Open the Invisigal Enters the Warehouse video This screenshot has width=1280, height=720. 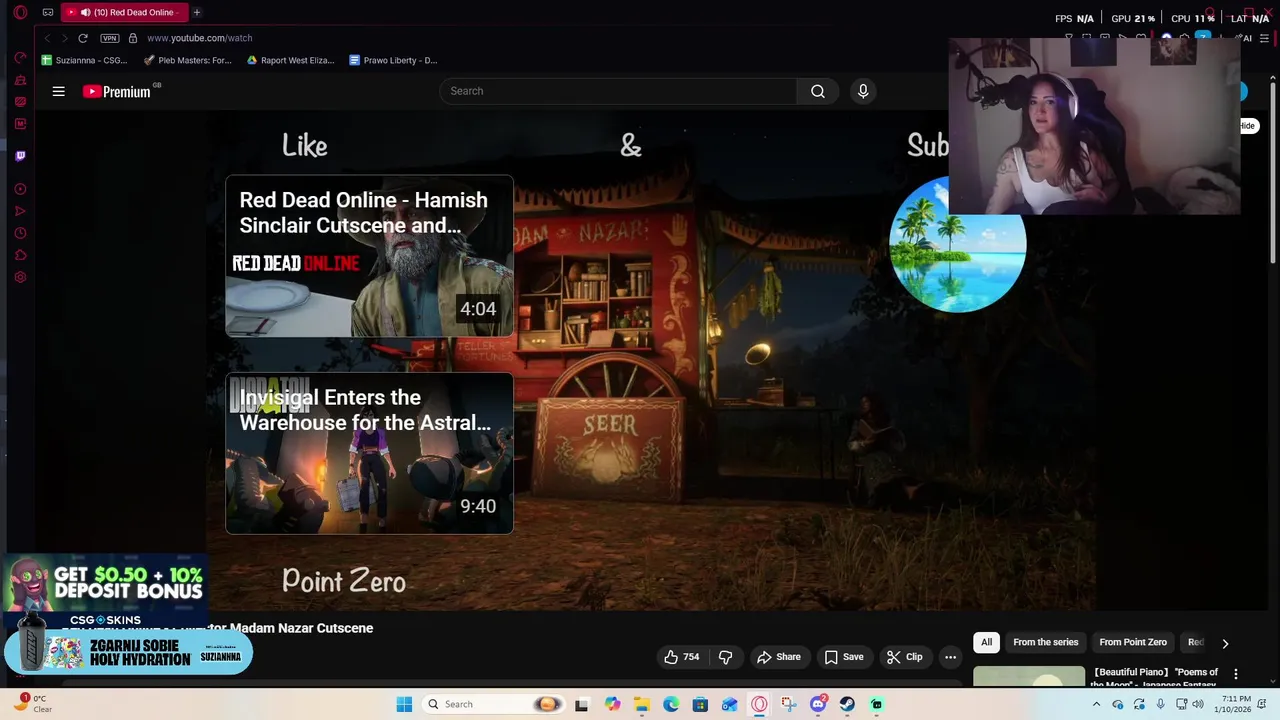click(369, 453)
